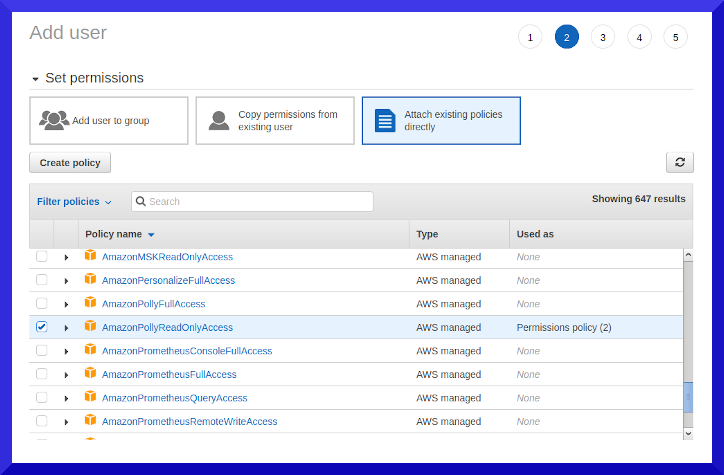Click the 'Permissions policy (2)' cell
Image resolution: width=724 pixels, height=475 pixels.
click(564, 328)
